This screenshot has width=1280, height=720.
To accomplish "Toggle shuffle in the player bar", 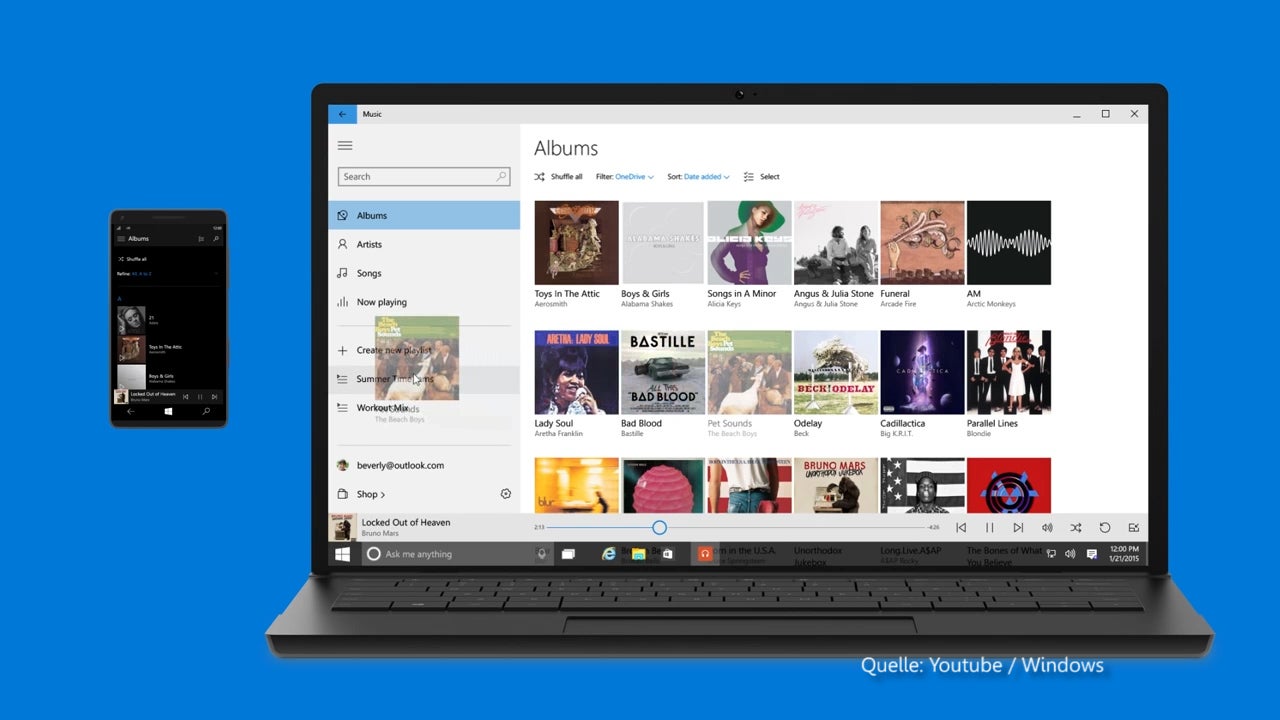I will point(1076,528).
